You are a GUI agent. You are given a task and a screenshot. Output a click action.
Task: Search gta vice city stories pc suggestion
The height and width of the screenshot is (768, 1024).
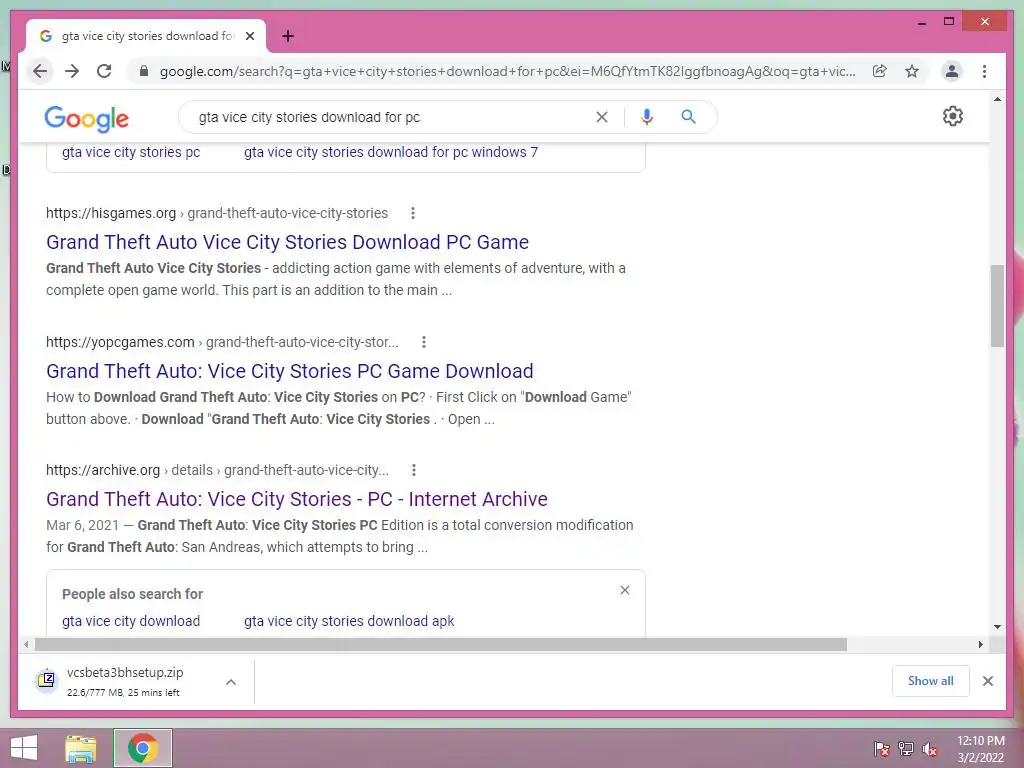click(x=131, y=152)
